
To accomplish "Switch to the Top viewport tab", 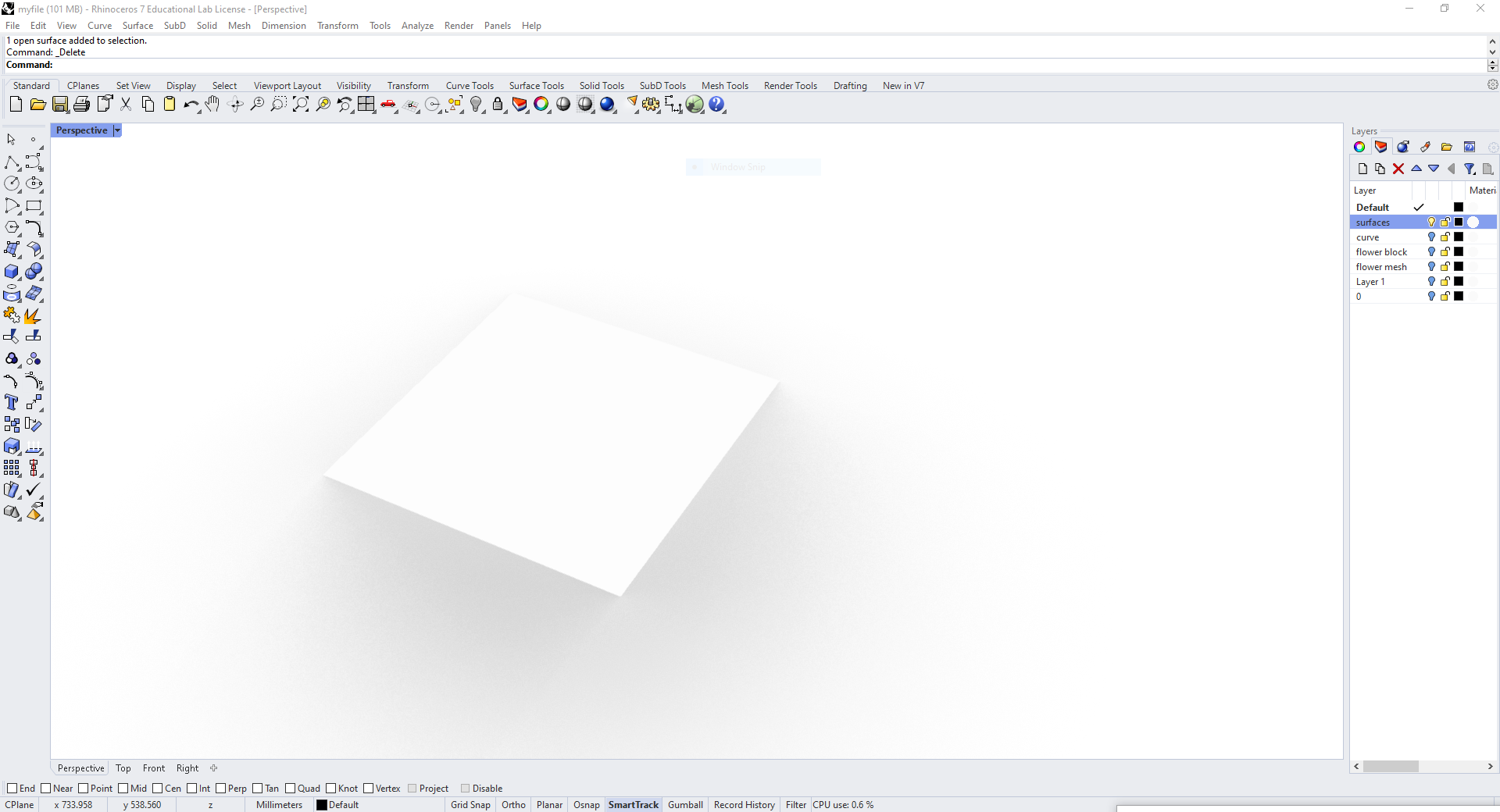I will coord(123,768).
